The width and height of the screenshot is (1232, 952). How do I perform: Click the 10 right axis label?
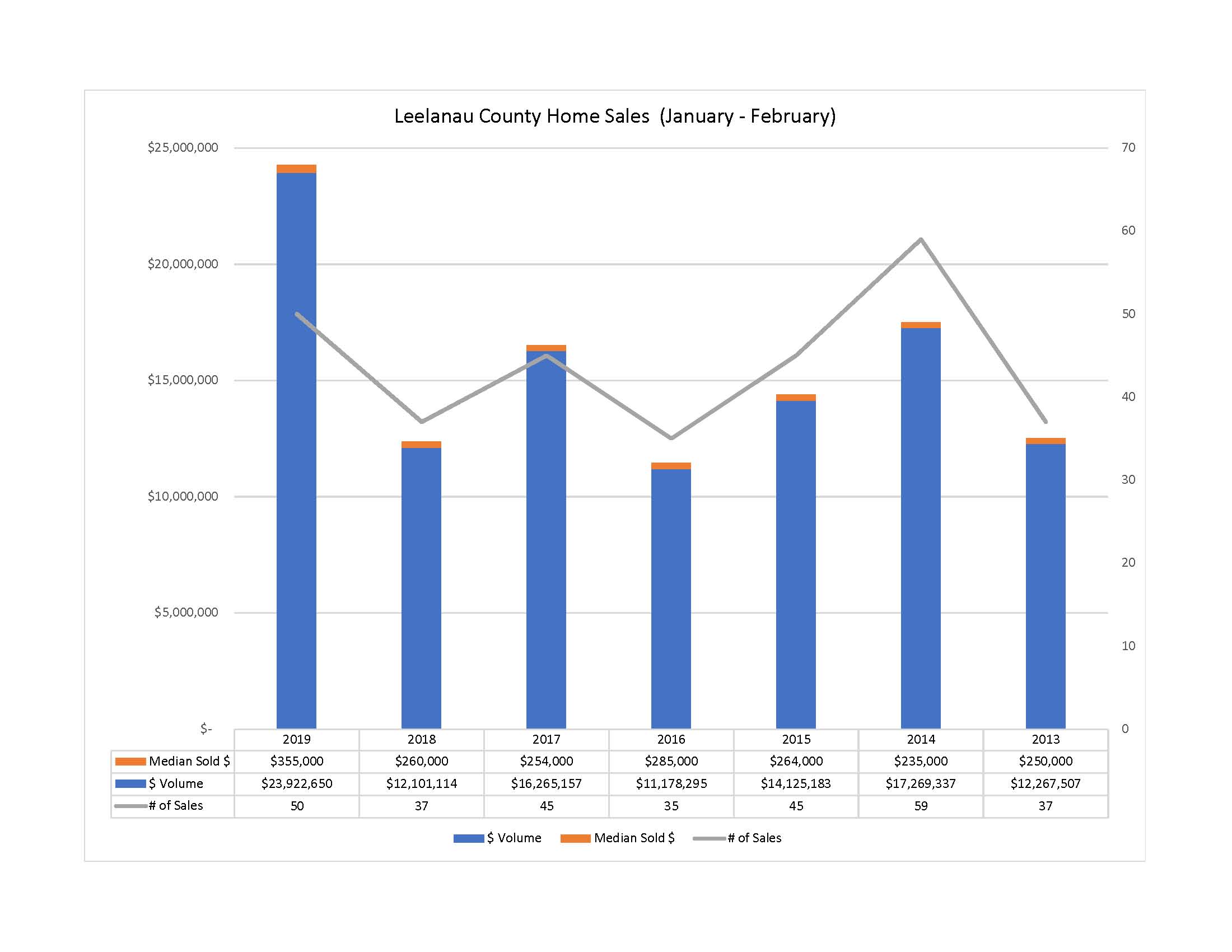point(1128,646)
